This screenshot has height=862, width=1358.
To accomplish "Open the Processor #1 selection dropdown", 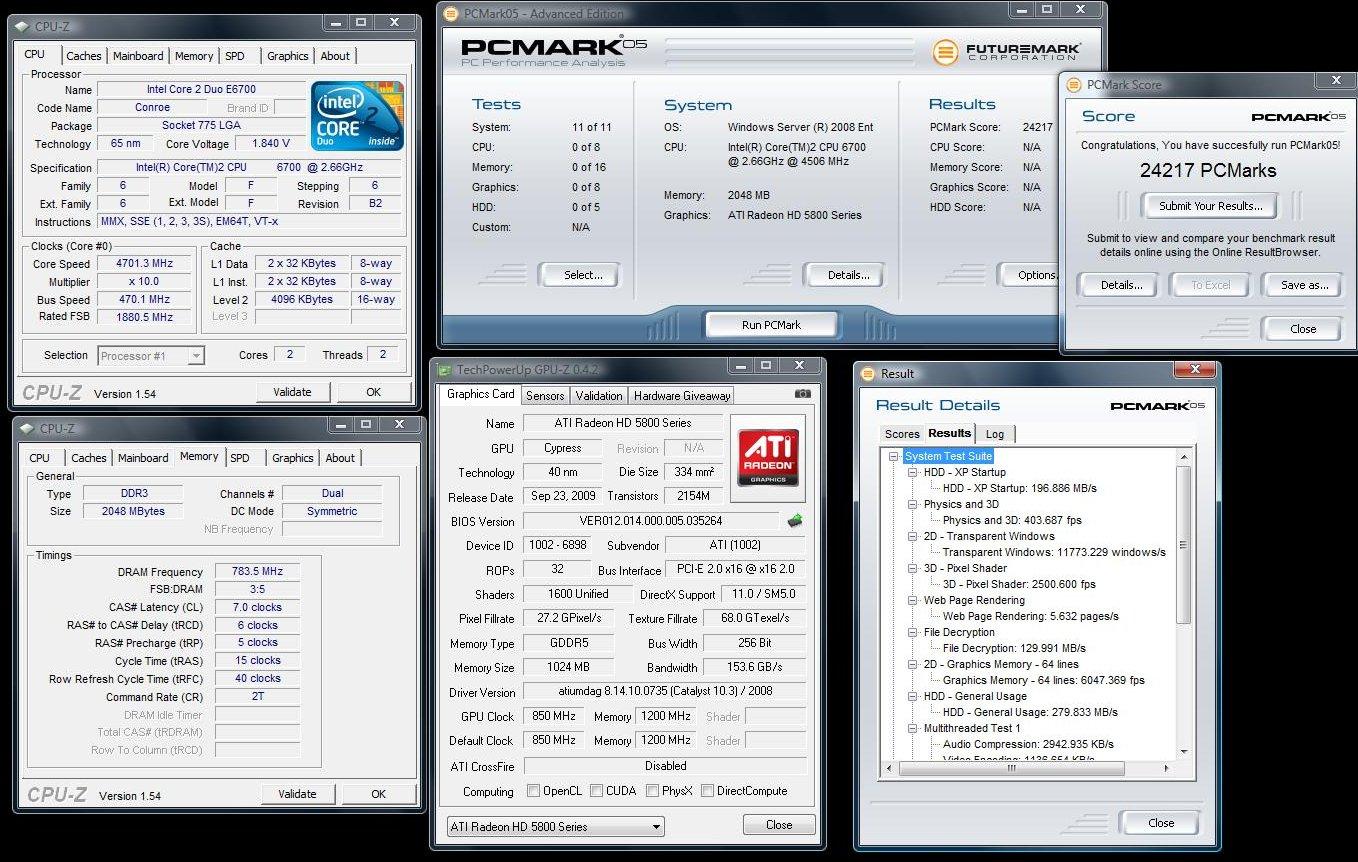I will point(151,355).
